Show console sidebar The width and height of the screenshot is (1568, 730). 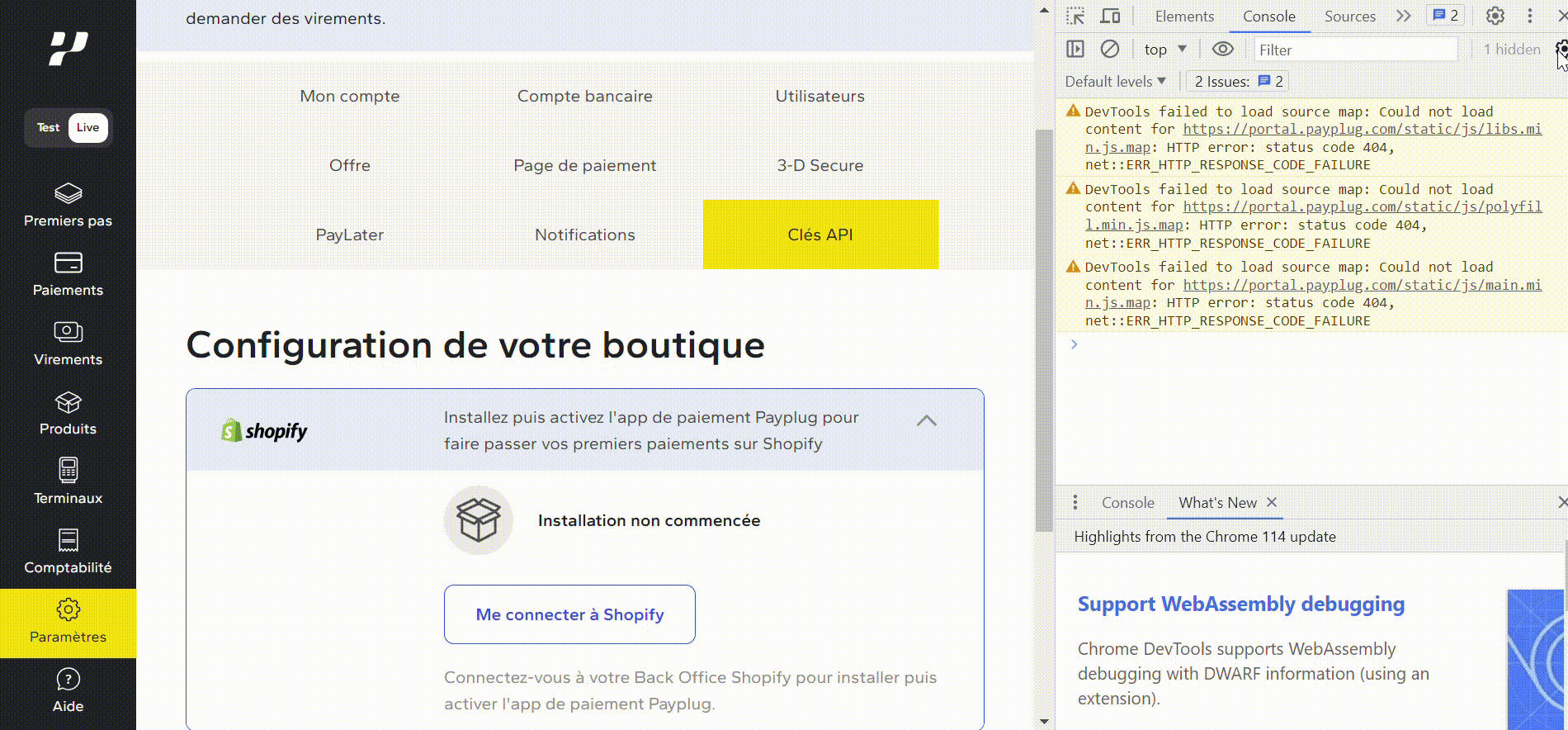coord(1075,49)
